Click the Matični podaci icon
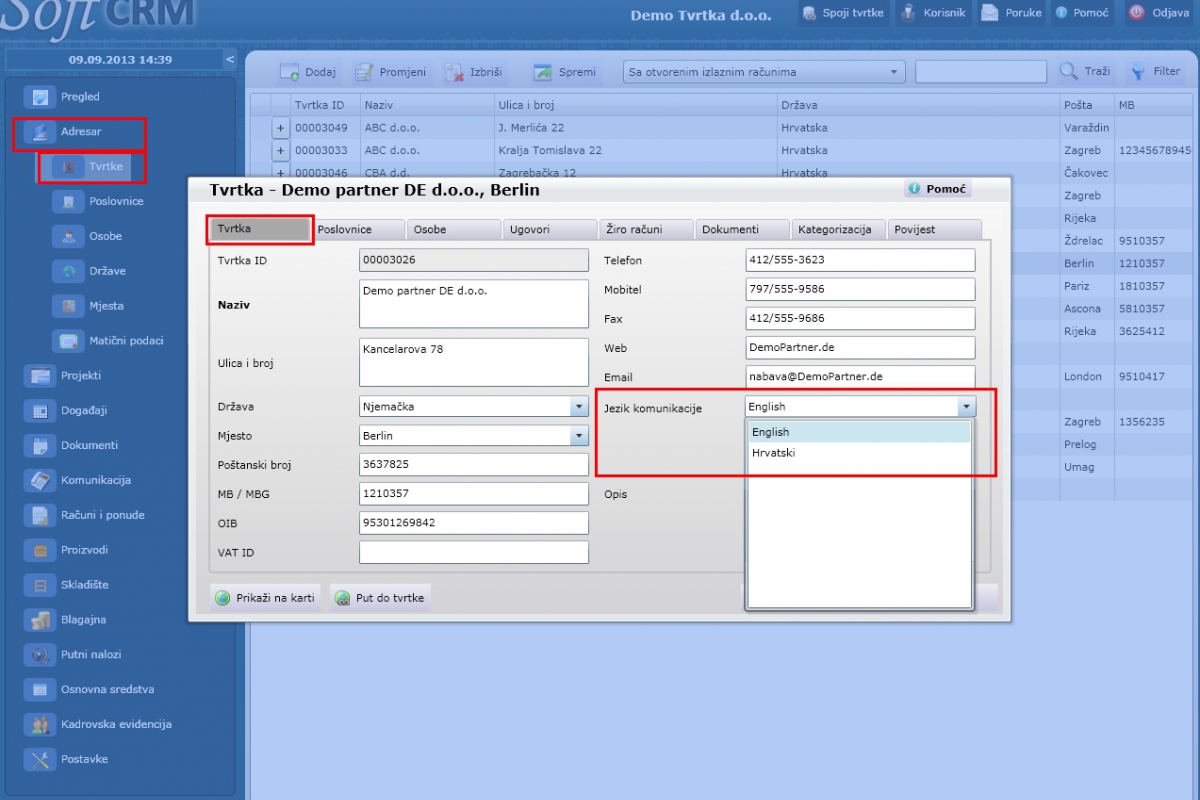The width and height of the screenshot is (1200, 800). tap(68, 341)
